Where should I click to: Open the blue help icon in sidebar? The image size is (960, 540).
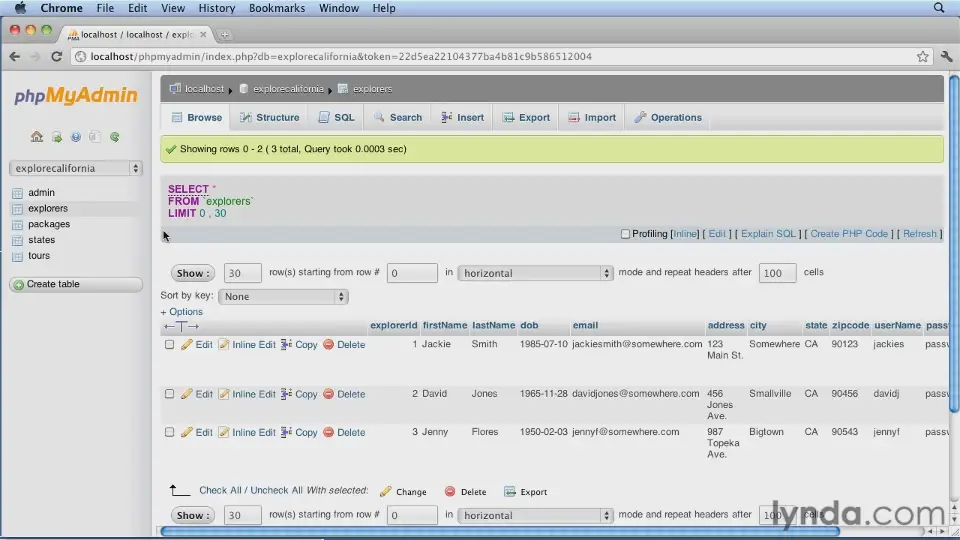coord(75,137)
